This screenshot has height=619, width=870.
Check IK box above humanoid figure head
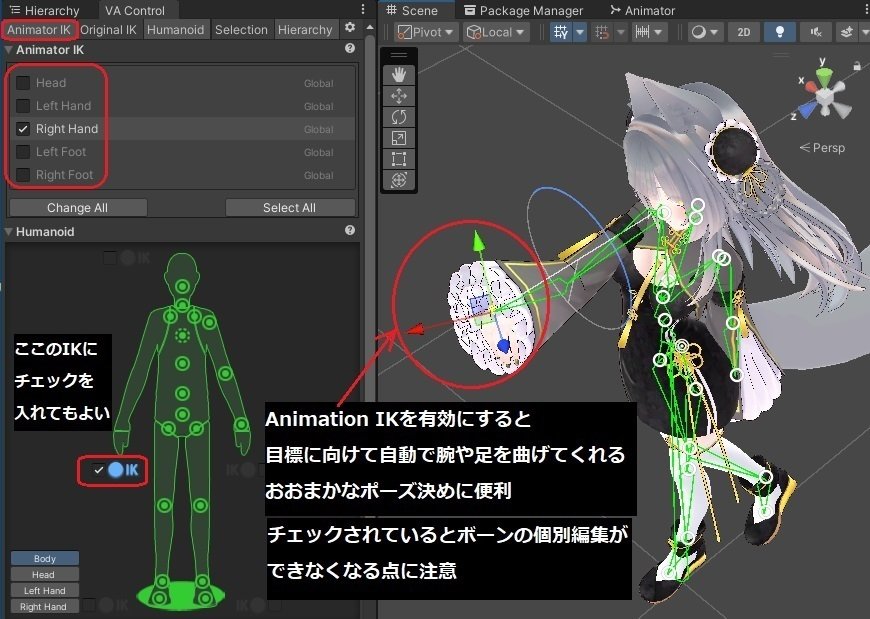pyautogui.click(x=110, y=257)
